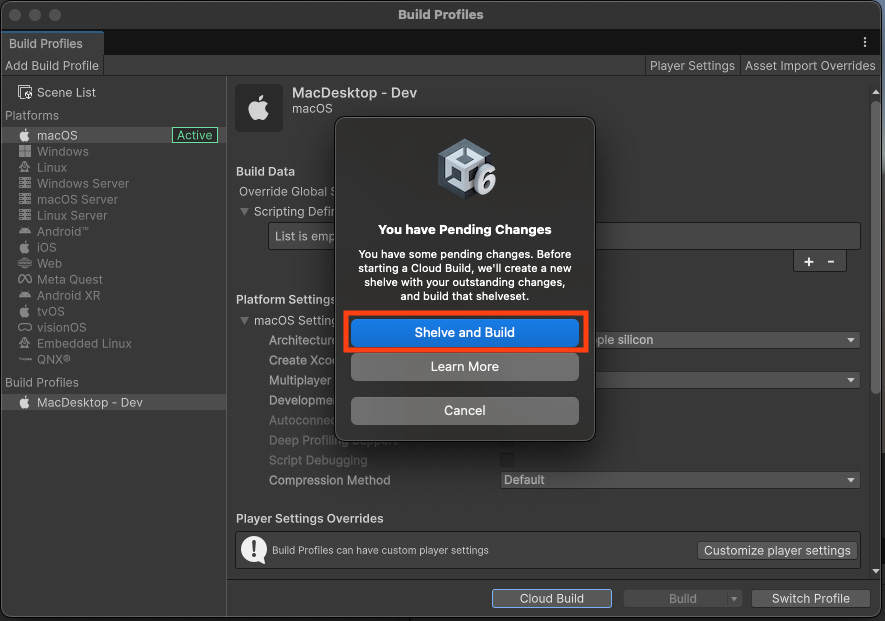This screenshot has height=621, width=885.
Task: Open the Build button dropdown arrow
Action: point(734,598)
